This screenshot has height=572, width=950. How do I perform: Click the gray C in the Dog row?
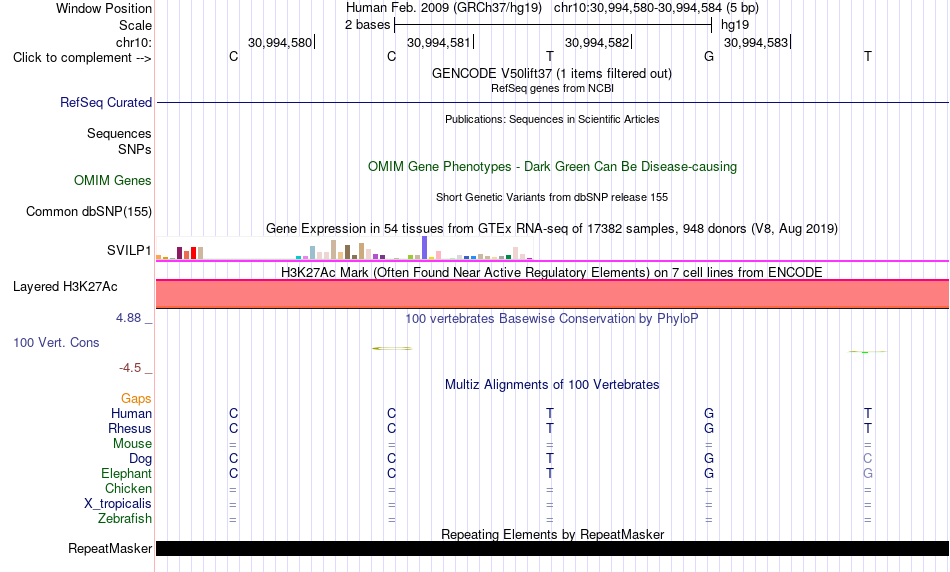[868, 459]
